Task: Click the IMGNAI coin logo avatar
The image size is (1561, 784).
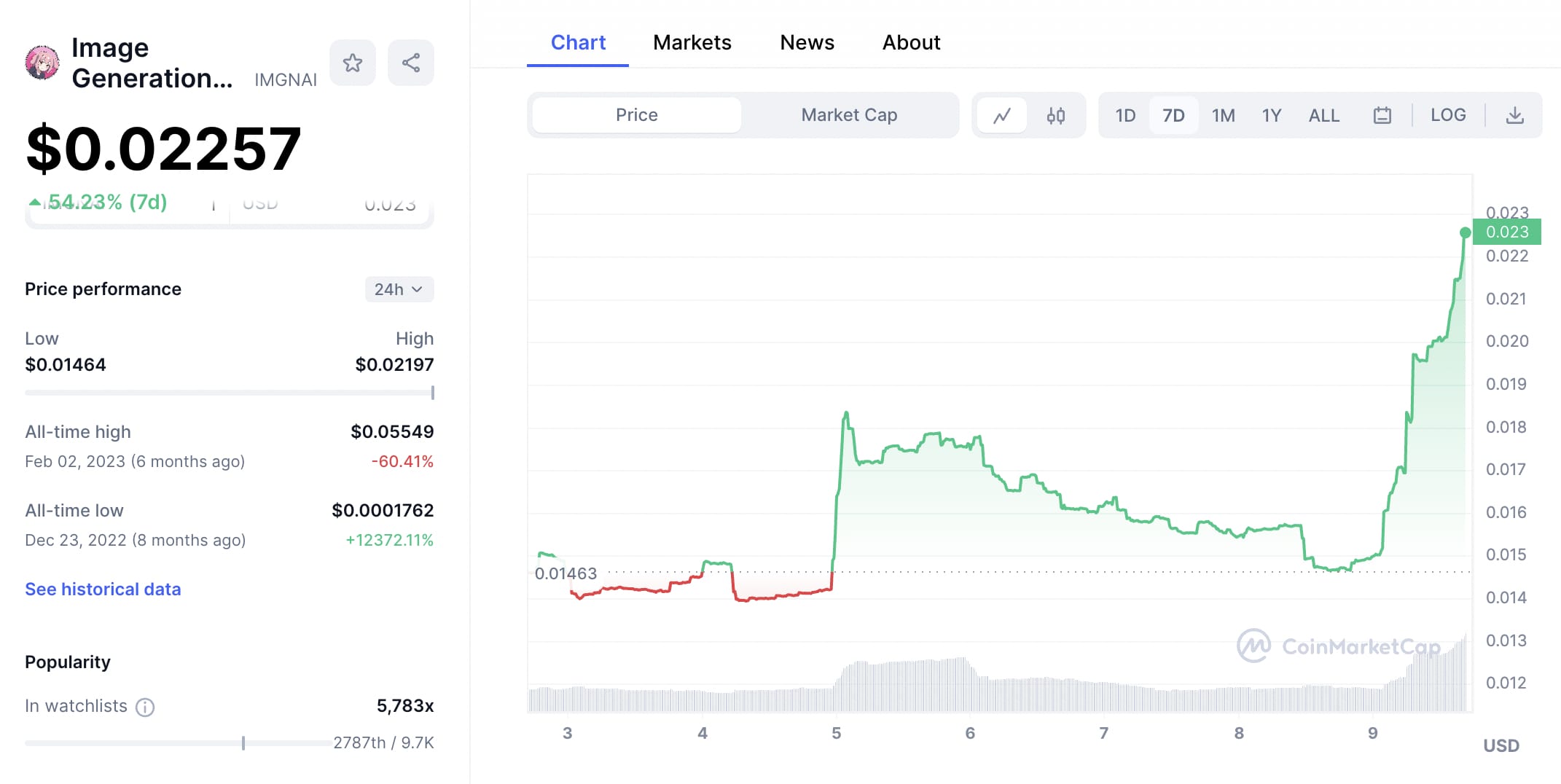Action: (x=42, y=63)
